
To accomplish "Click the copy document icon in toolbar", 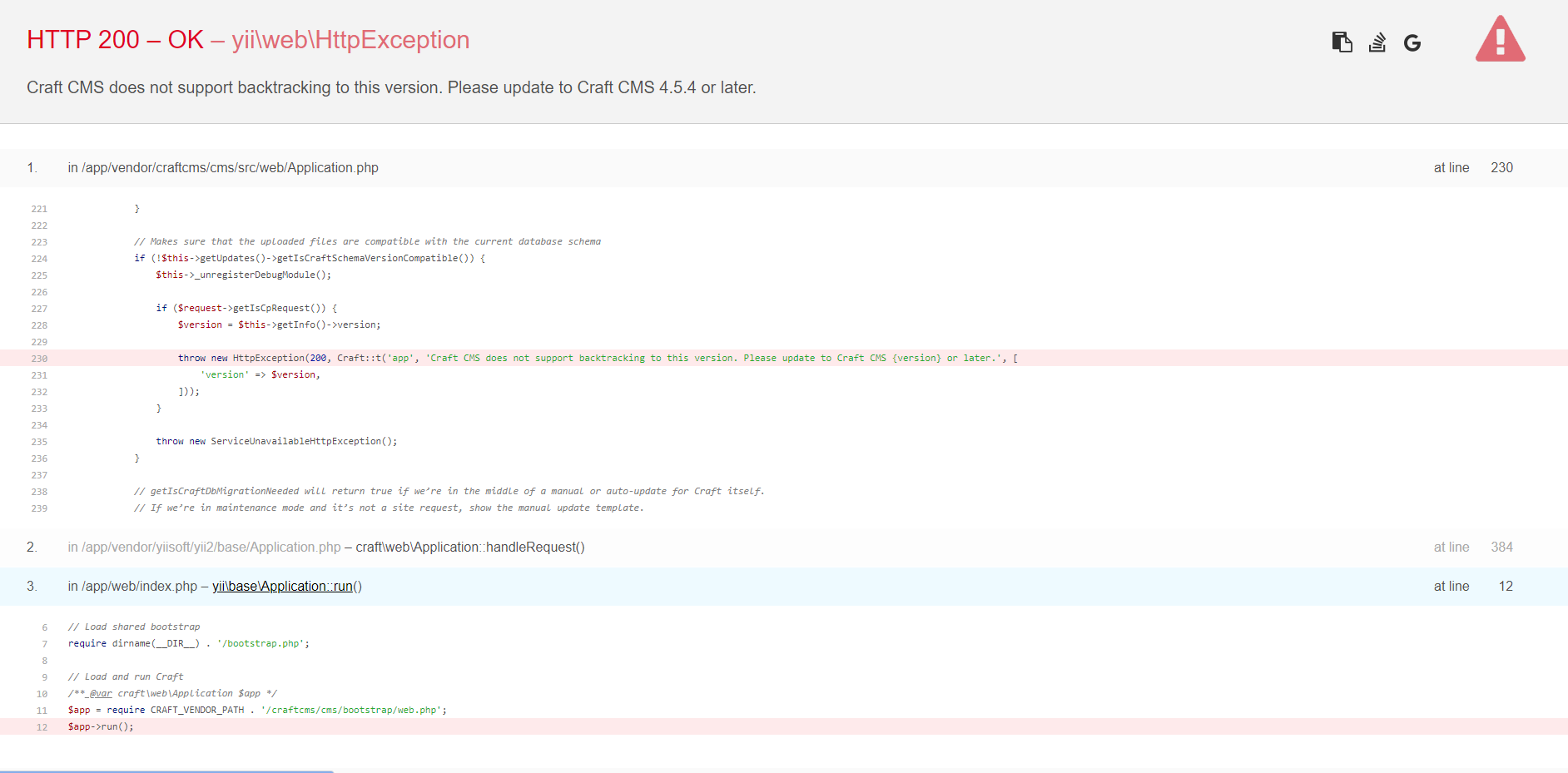I will tap(1342, 42).
